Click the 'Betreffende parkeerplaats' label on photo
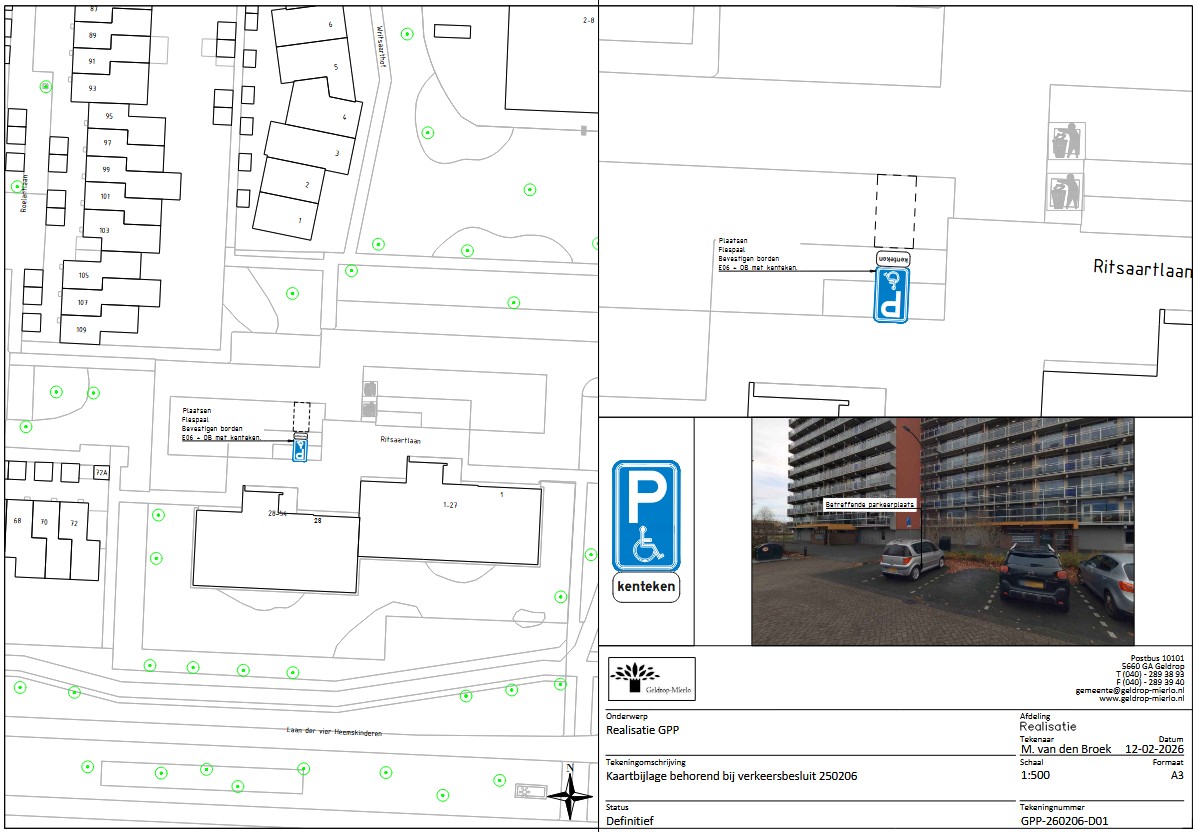Screen dimensions: 1198x832 [870, 505]
